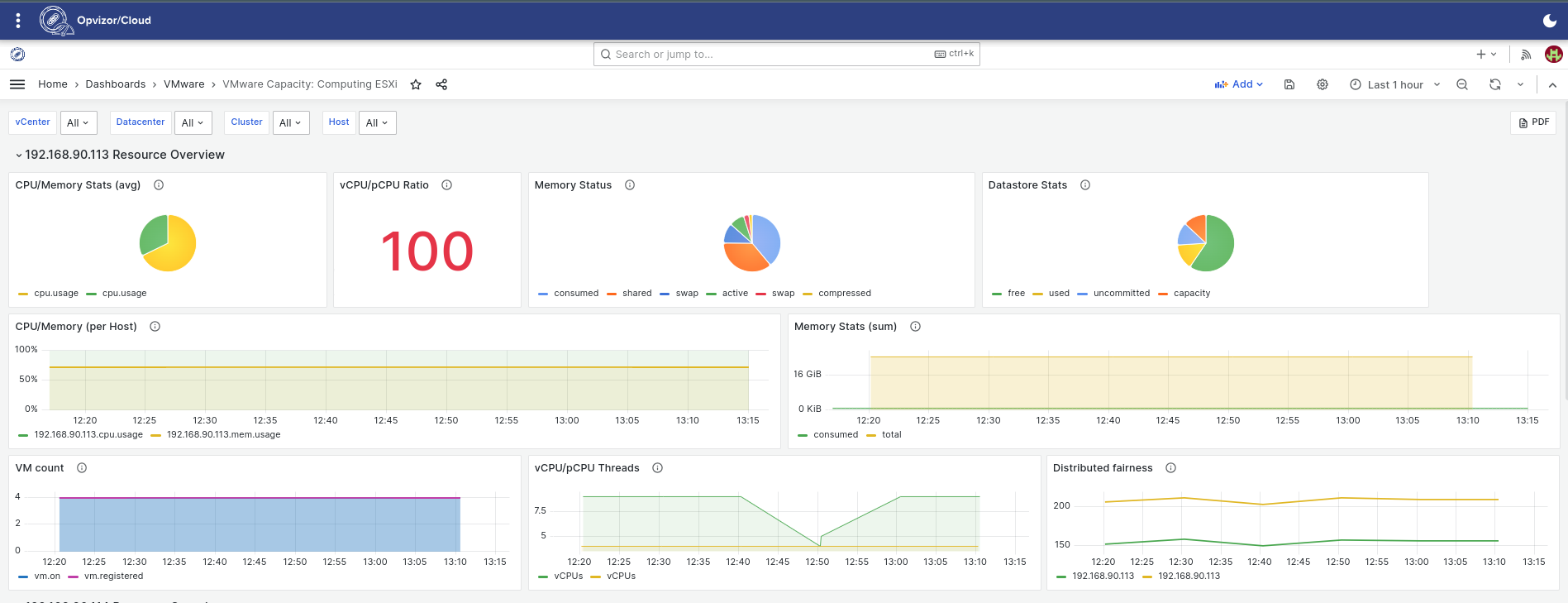
Task: Click Home in the breadcrumb
Action: [x=53, y=84]
